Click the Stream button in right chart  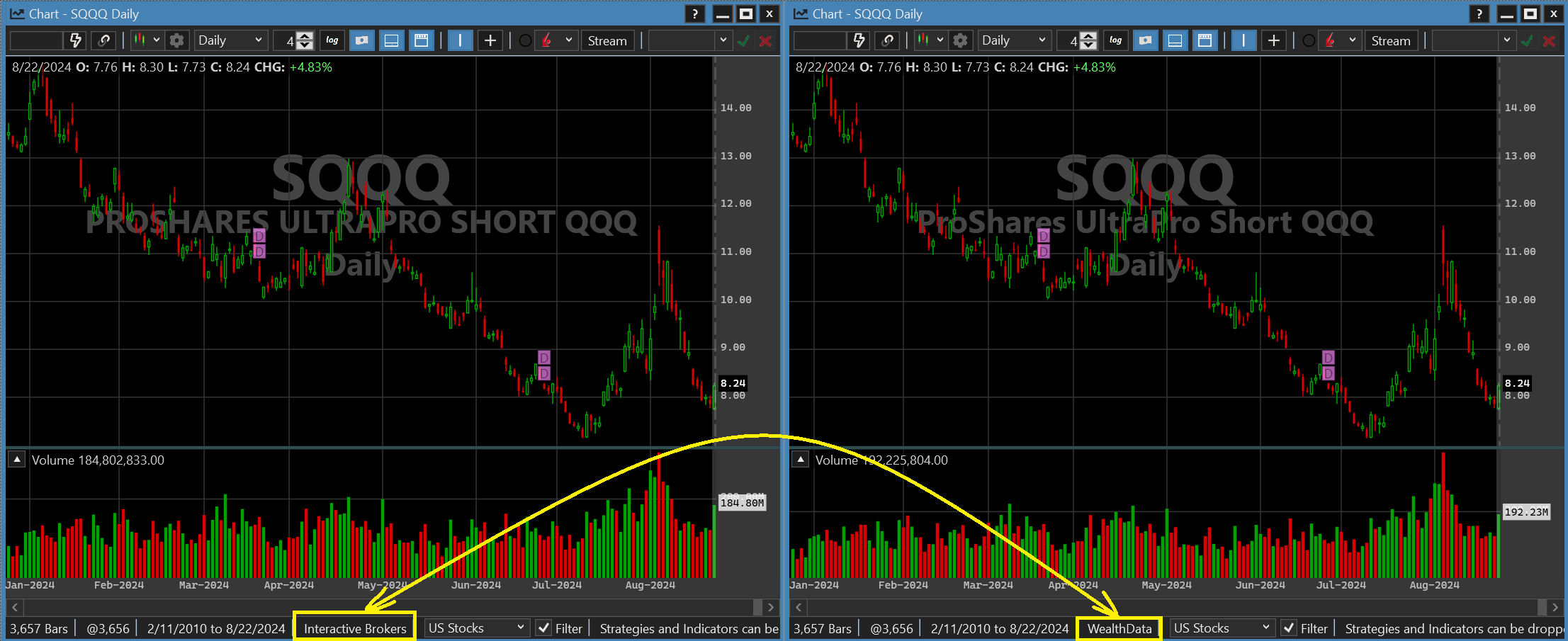coord(1391,40)
